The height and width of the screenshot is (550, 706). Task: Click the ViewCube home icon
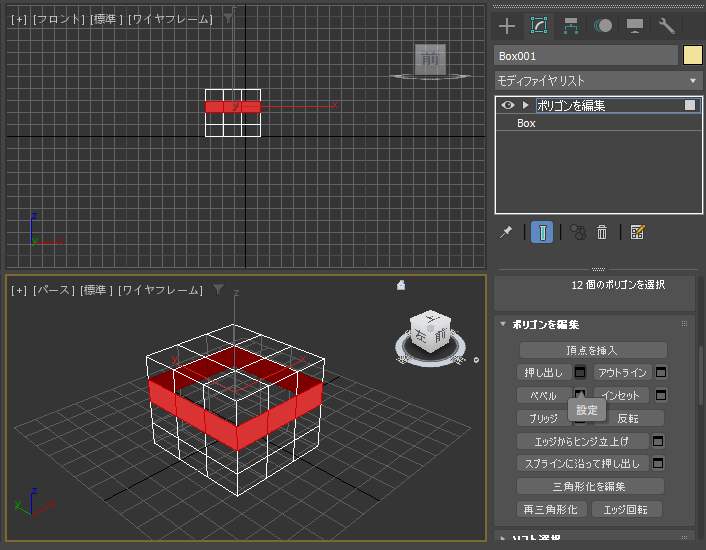(401, 285)
